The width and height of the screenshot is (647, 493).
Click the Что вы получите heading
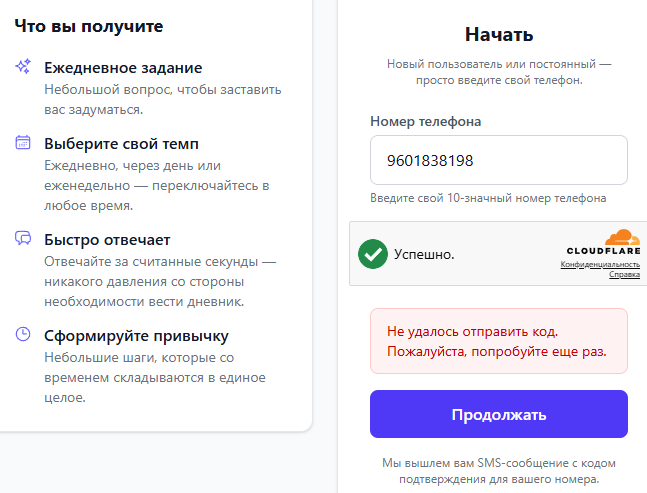click(x=89, y=25)
